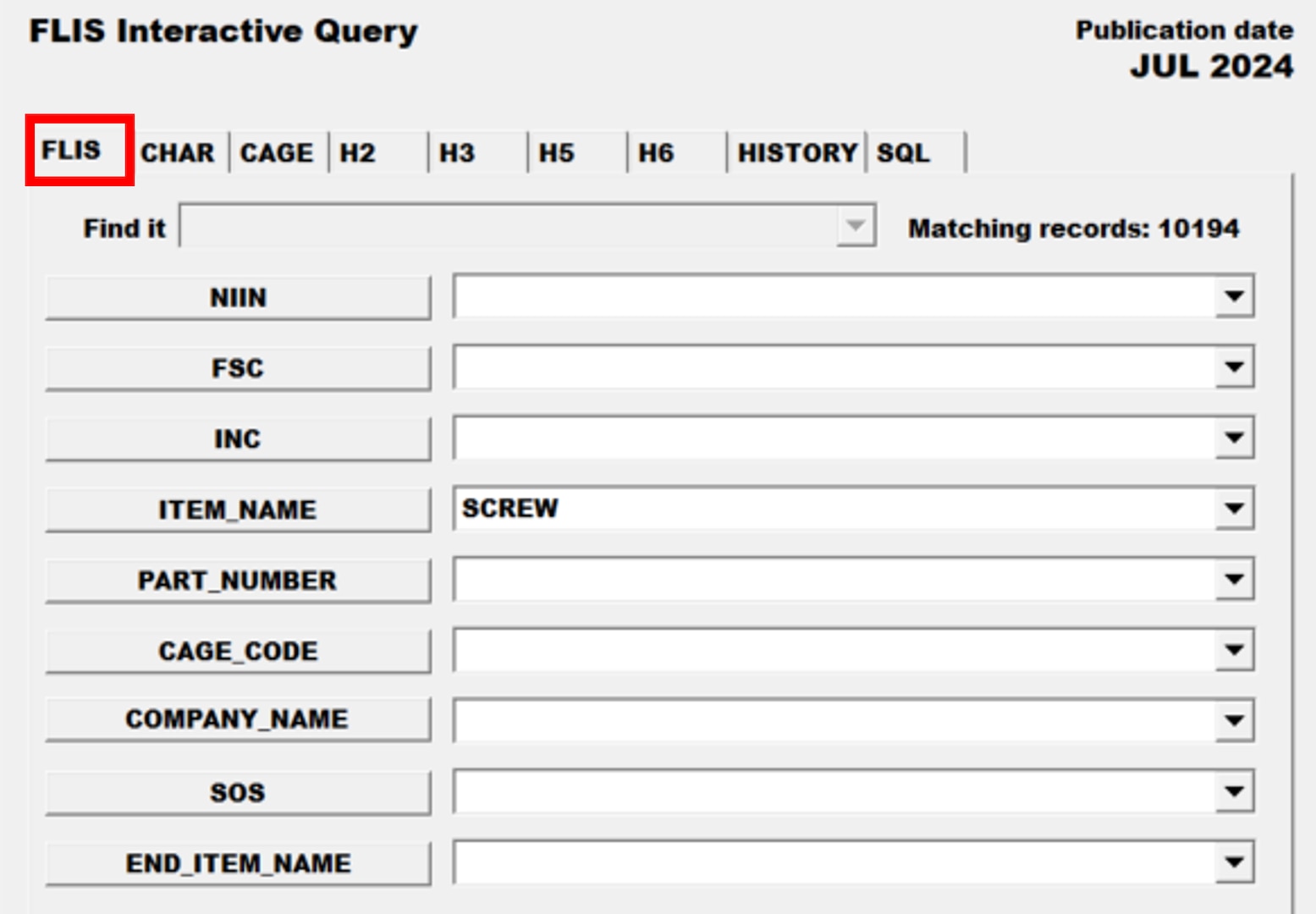Expand the INC dropdown arrow

tap(1234, 438)
